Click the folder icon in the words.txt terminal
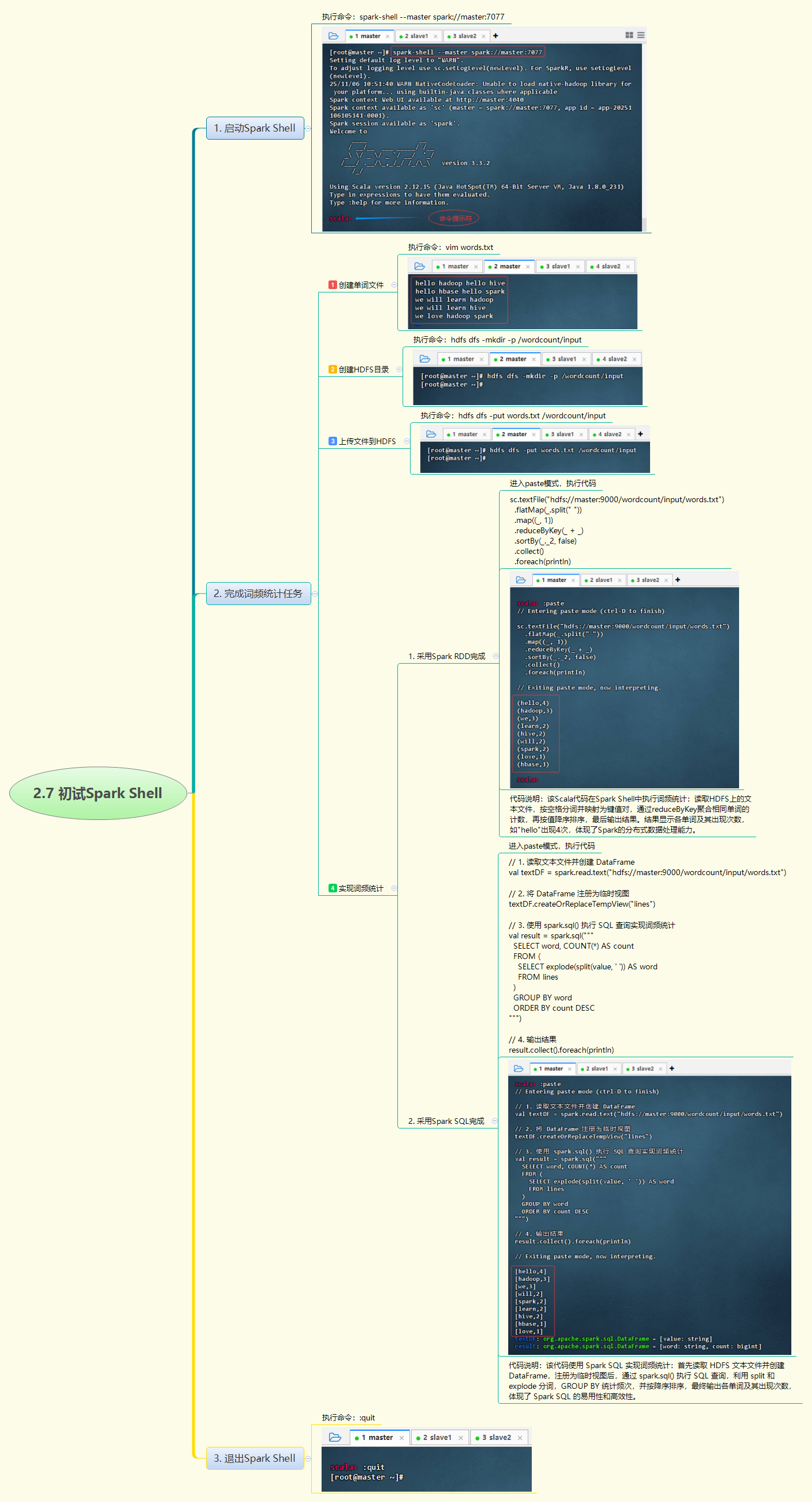 pyautogui.click(x=420, y=266)
